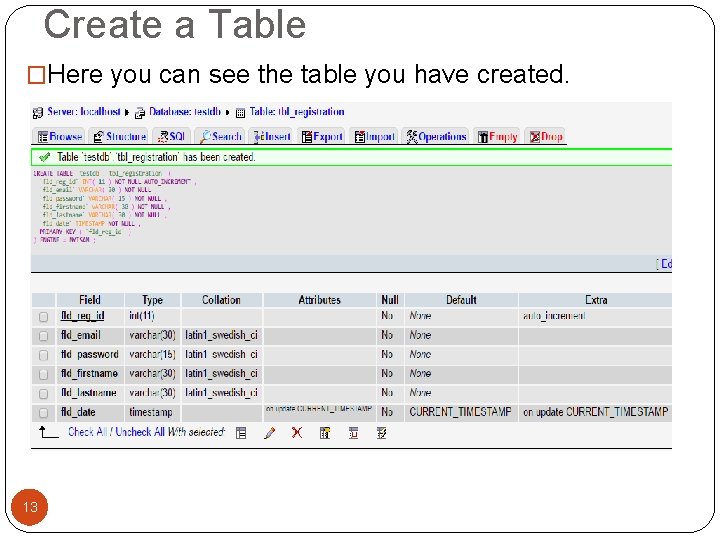Screen dimensions: 720x540
Task: Check the fld_firstname row checkbox
Action: [43, 374]
